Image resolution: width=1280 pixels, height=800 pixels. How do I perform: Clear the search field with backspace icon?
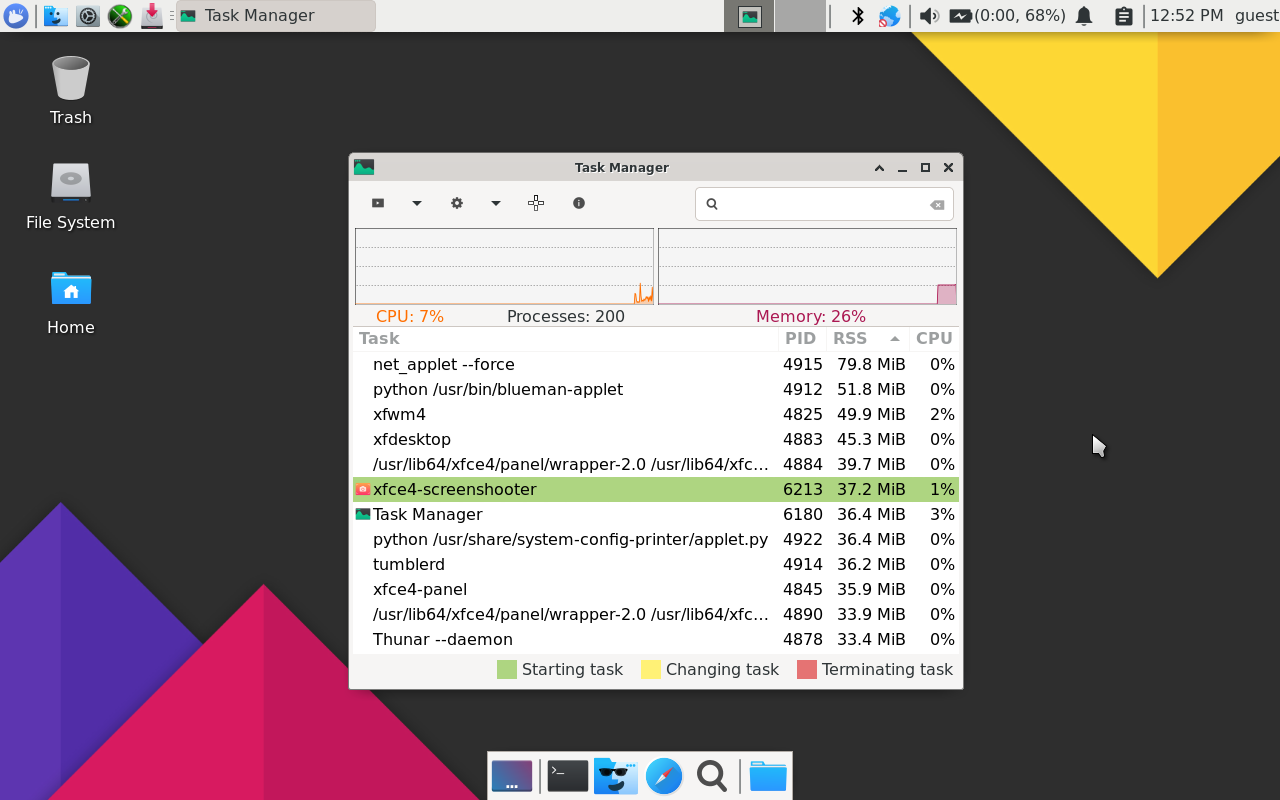tap(937, 205)
